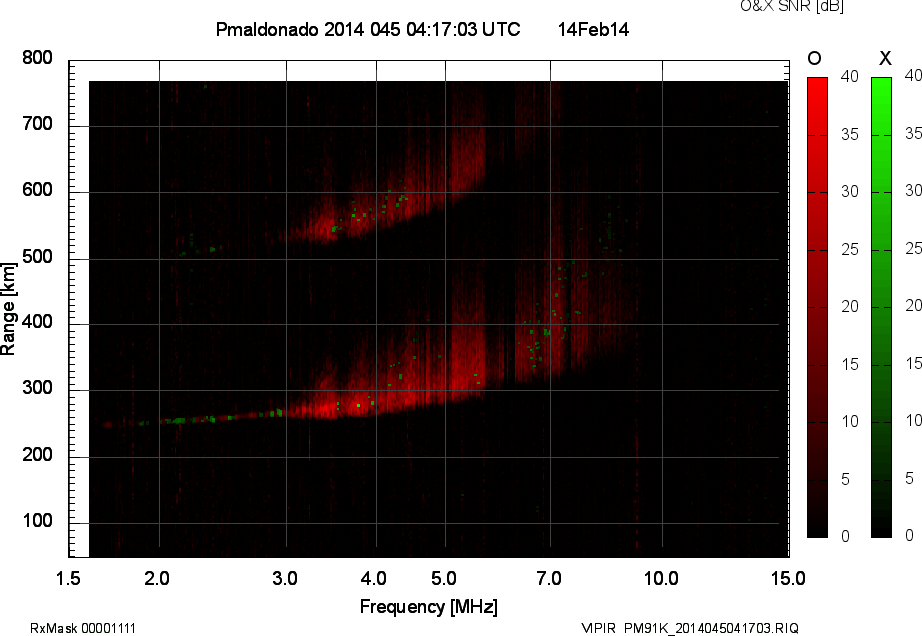The height and width of the screenshot is (636, 922).
Task: Click the 35 dB label beside O colorbar
Action: pyautogui.click(x=849, y=134)
